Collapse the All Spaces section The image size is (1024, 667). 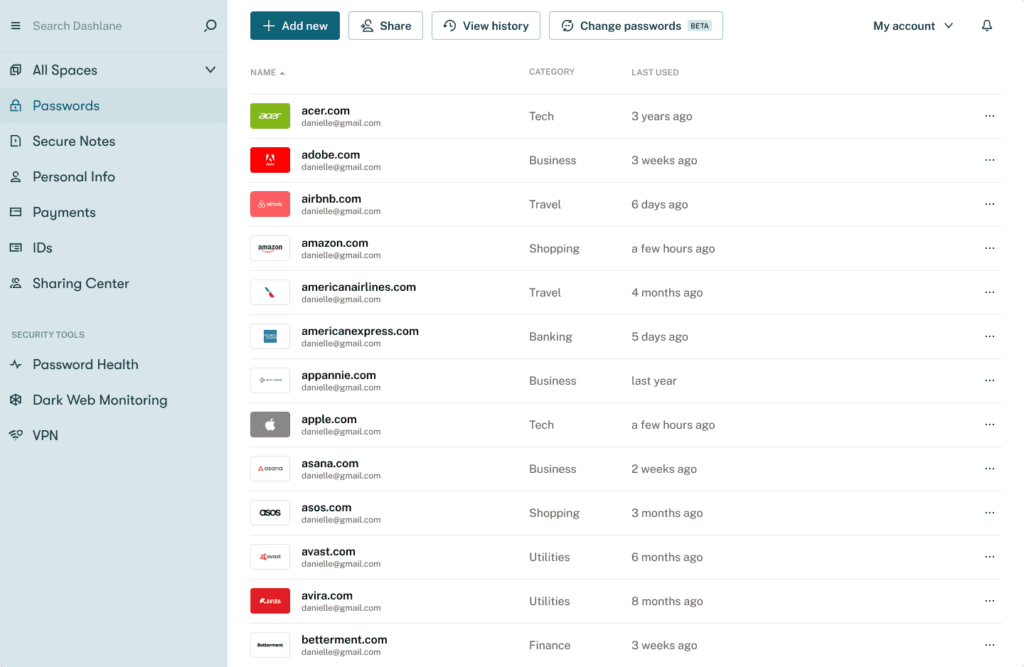[x=210, y=70]
